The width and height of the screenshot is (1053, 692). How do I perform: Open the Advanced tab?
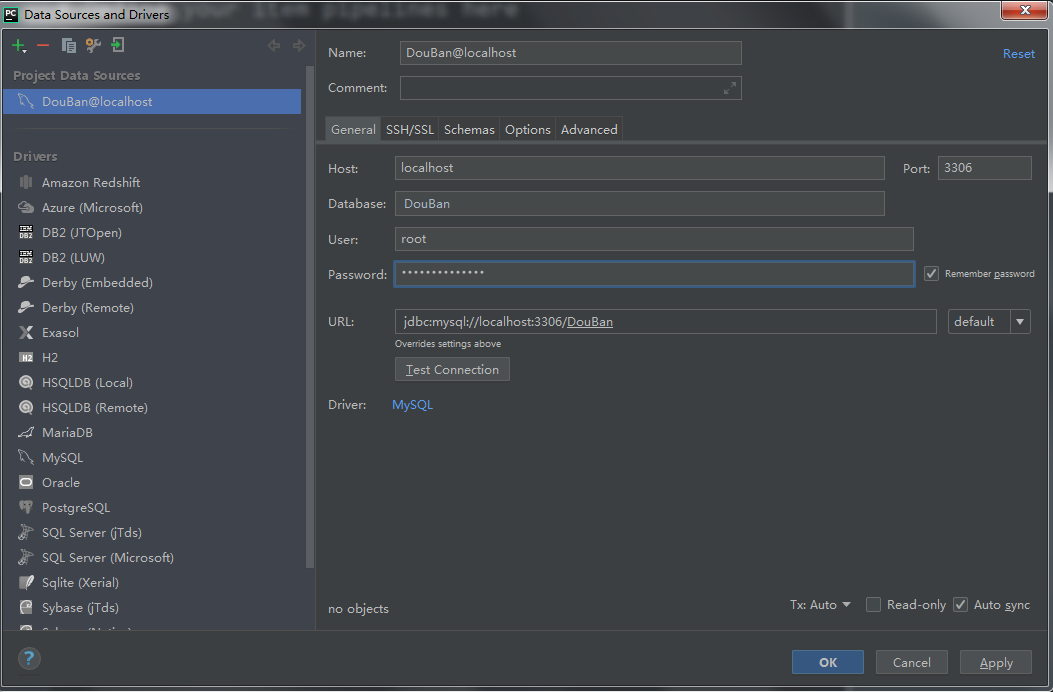[589, 130]
